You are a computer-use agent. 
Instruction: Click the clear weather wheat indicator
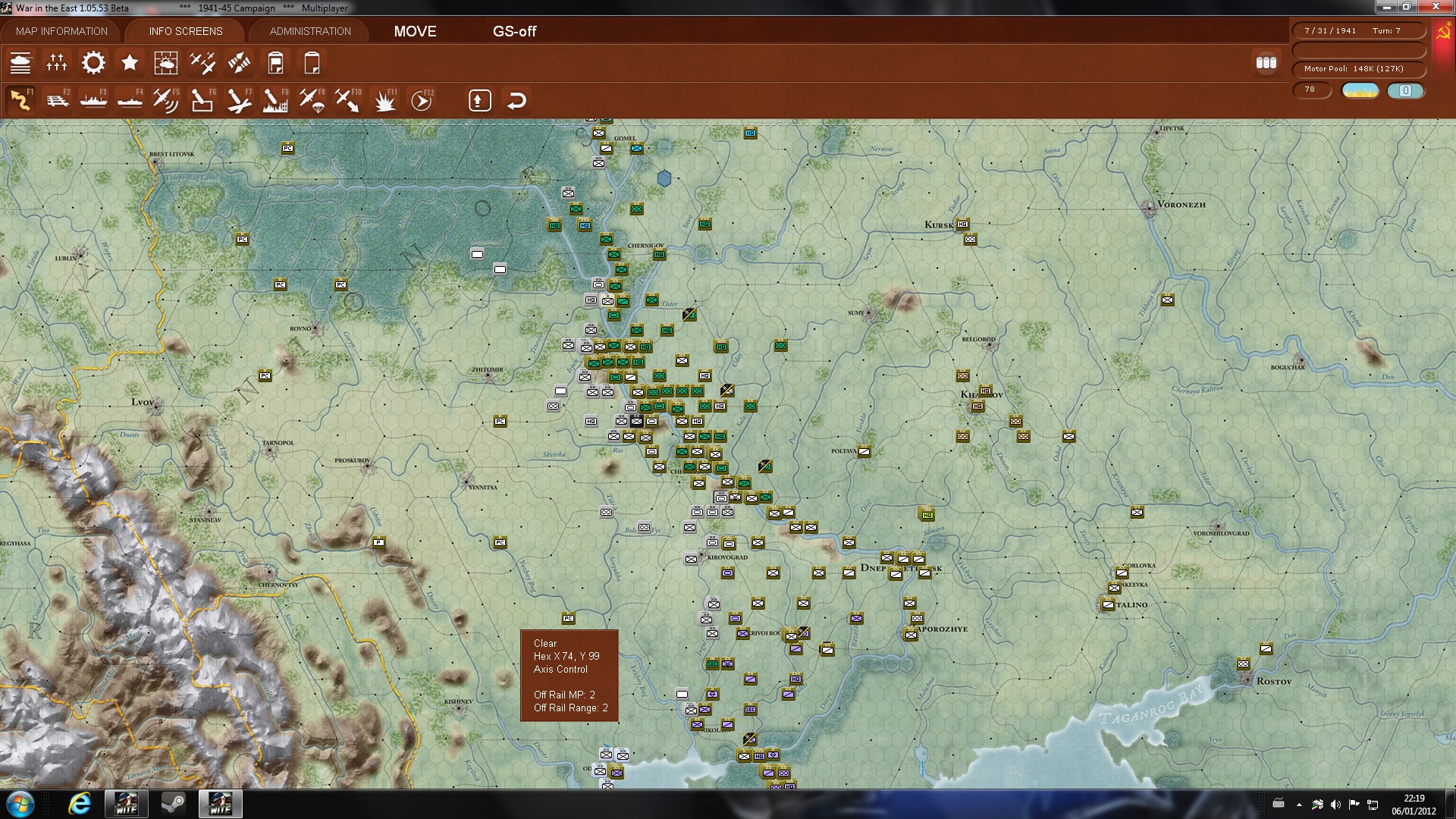click(1360, 91)
